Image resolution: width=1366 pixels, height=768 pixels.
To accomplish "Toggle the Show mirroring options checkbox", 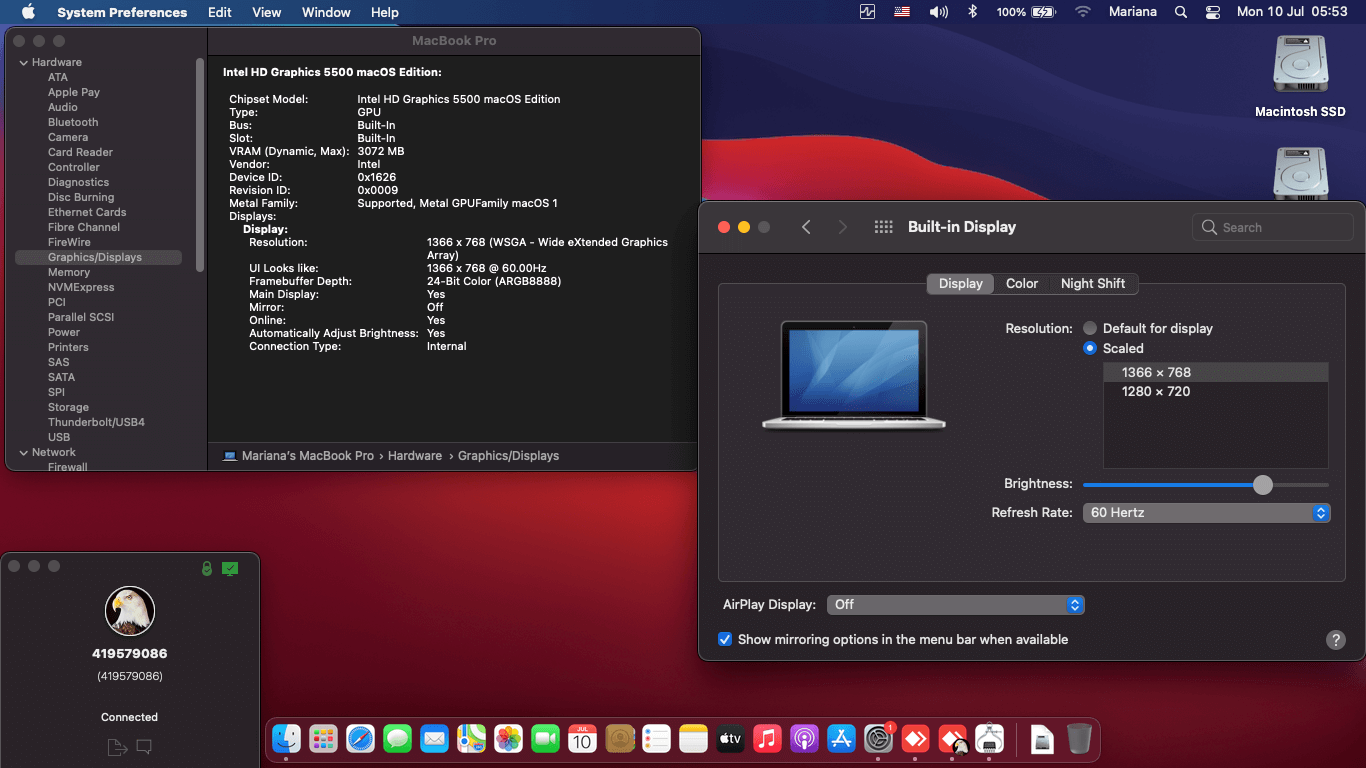I will tap(725, 639).
